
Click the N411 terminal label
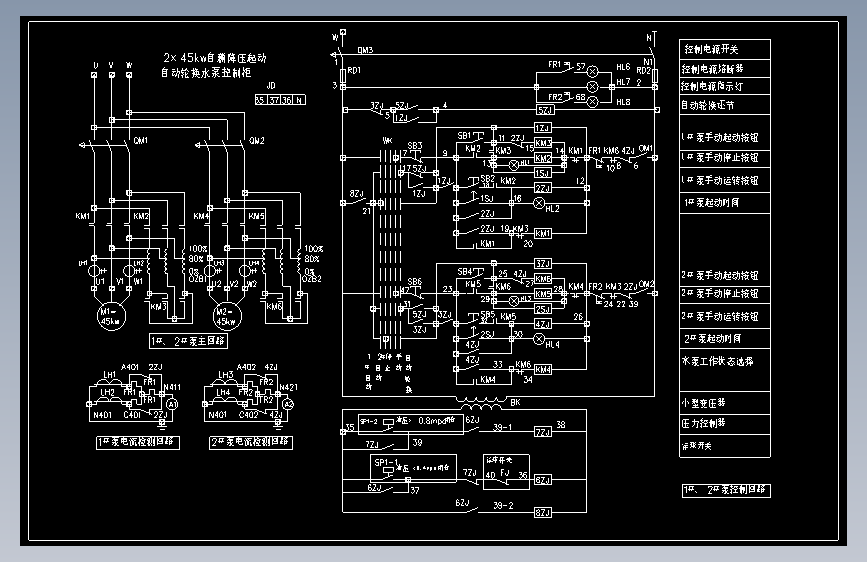172,387
